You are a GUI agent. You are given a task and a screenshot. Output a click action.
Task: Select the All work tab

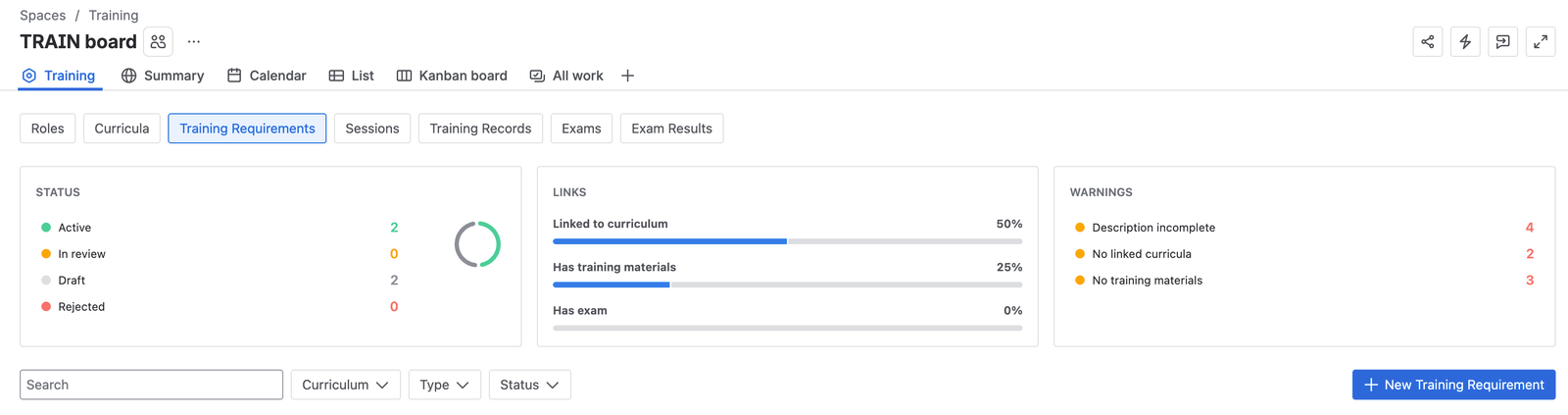pyautogui.click(x=566, y=76)
